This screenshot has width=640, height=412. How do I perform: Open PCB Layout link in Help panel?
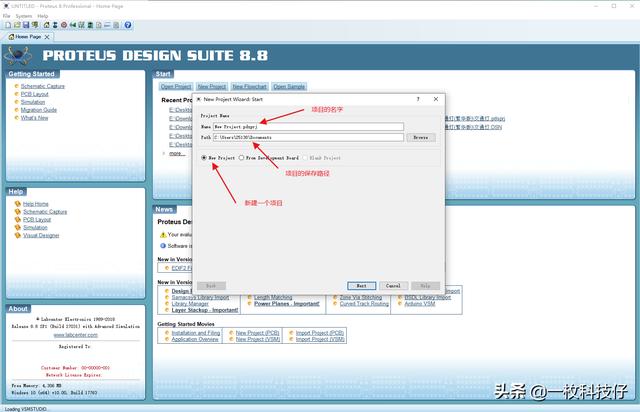[x=37, y=220]
